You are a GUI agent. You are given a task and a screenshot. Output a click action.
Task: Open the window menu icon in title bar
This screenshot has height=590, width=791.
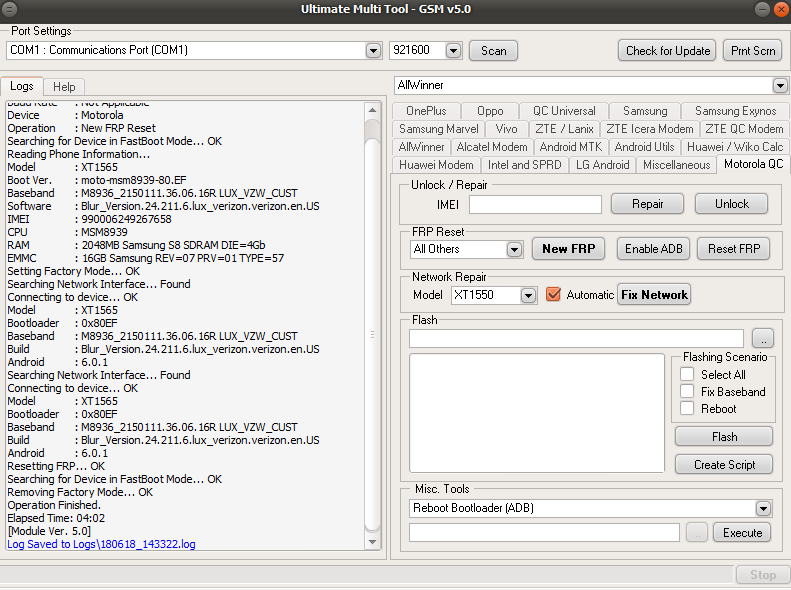[x=9, y=9]
